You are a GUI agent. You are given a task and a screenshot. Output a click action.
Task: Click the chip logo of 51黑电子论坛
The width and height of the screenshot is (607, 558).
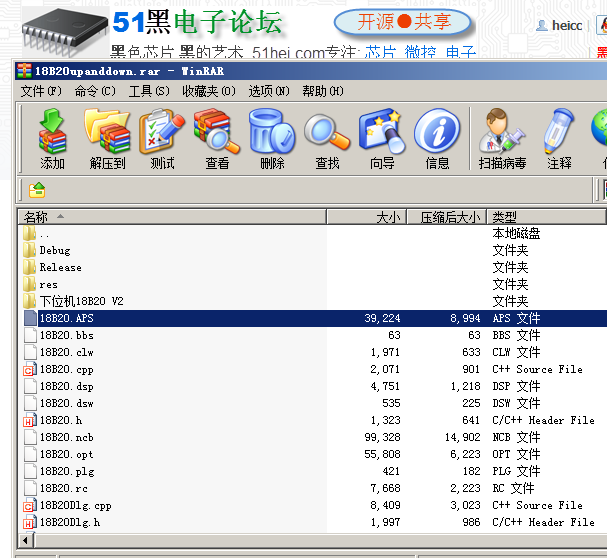[x=65, y=33]
